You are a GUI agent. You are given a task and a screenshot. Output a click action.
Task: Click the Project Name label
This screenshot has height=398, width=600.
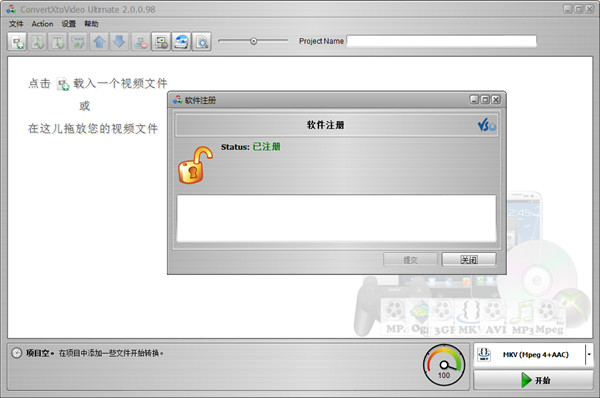(321, 41)
